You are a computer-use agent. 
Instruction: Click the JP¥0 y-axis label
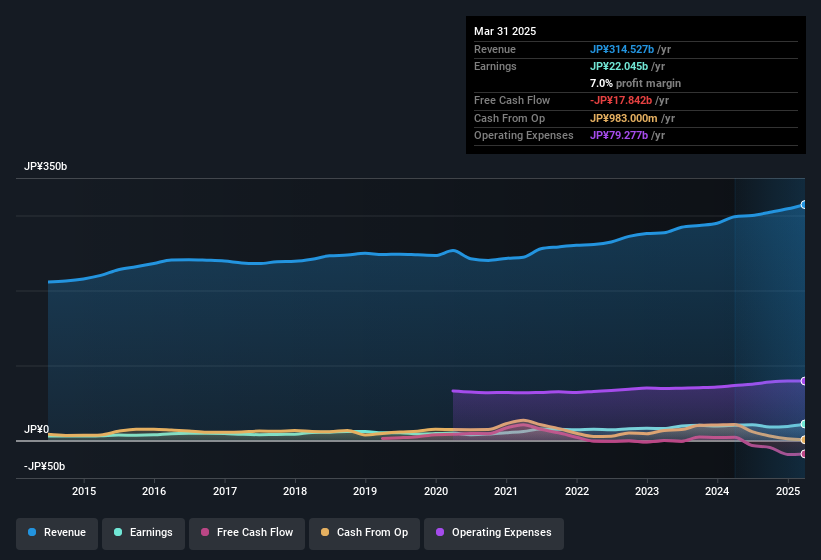point(37,430)
